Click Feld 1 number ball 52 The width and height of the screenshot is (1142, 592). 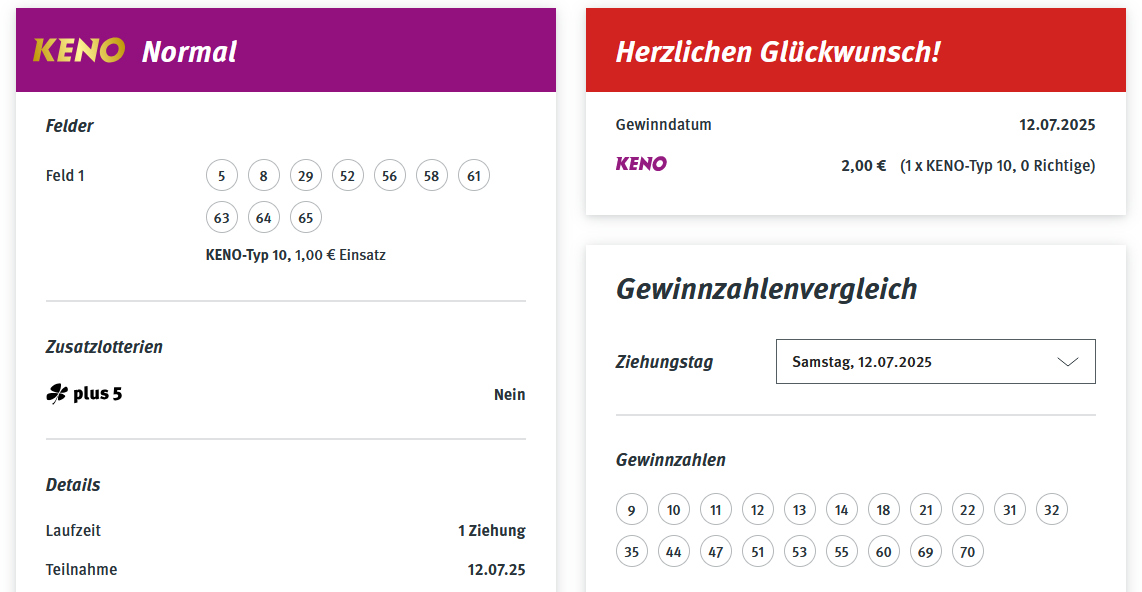(347, 175)
